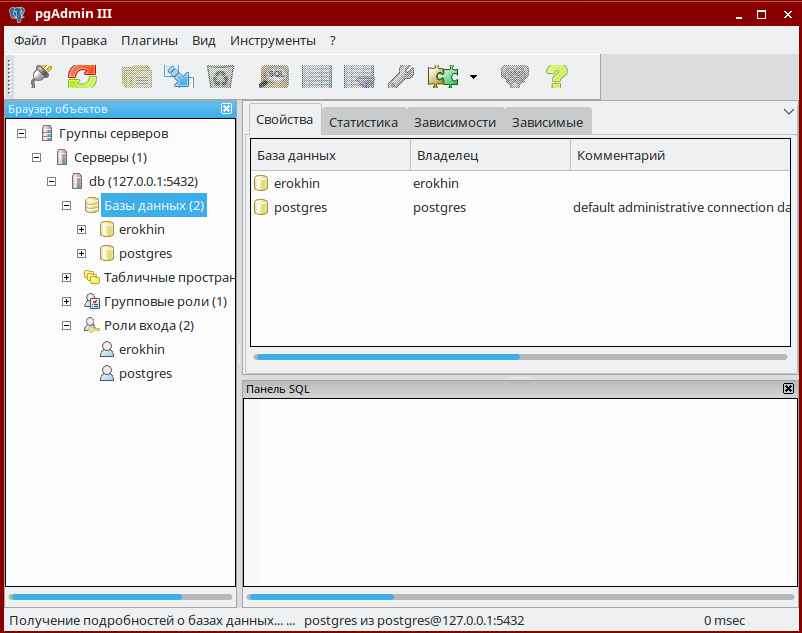
Task: Click the Server Groups tree icon
Action: (47, 133)
